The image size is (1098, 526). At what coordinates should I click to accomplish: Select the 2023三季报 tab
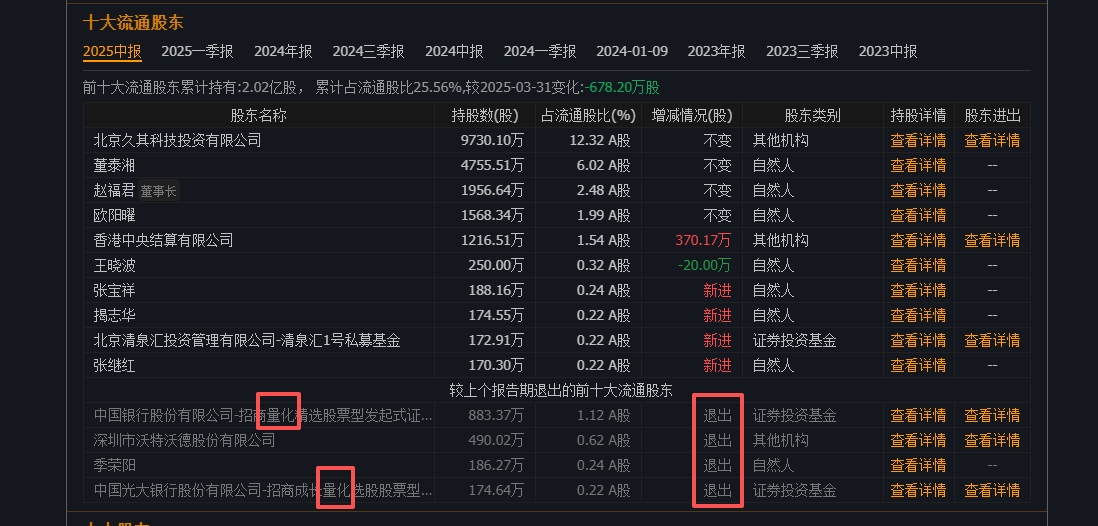tap(802, 51)
